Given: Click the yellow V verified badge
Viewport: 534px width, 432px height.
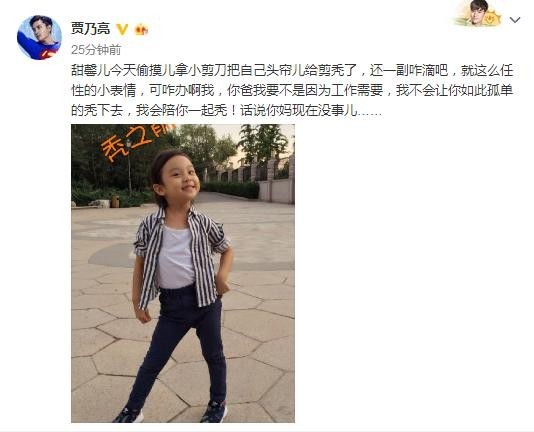Looking at the screenshot, I should tap(122, 29).
